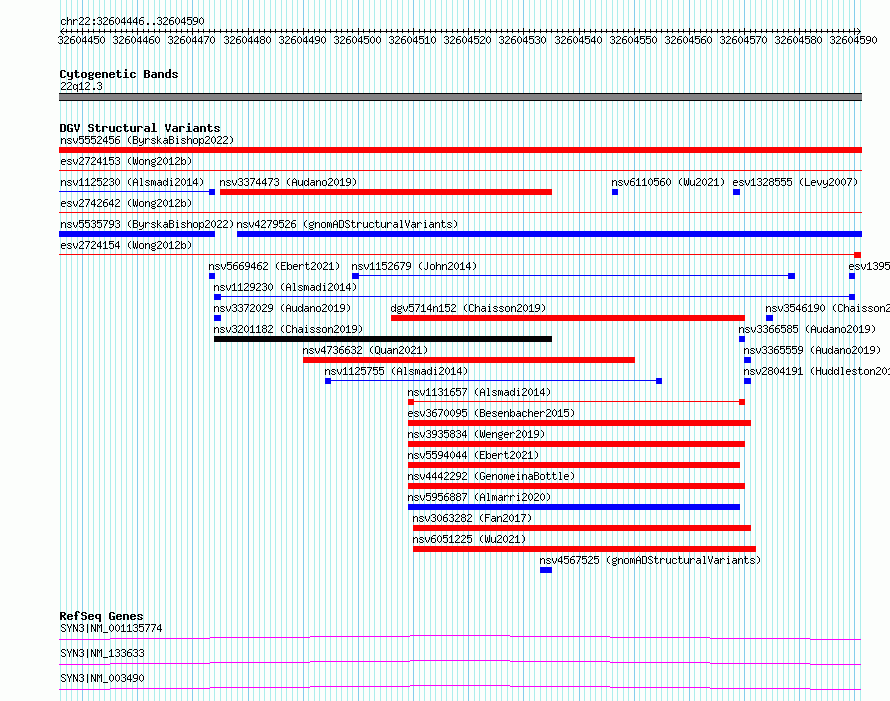The width and height of the screenshot is (890, 701).
Task: Click the esv2724154 (Wong2012b) label
Action: click(126, 245)
